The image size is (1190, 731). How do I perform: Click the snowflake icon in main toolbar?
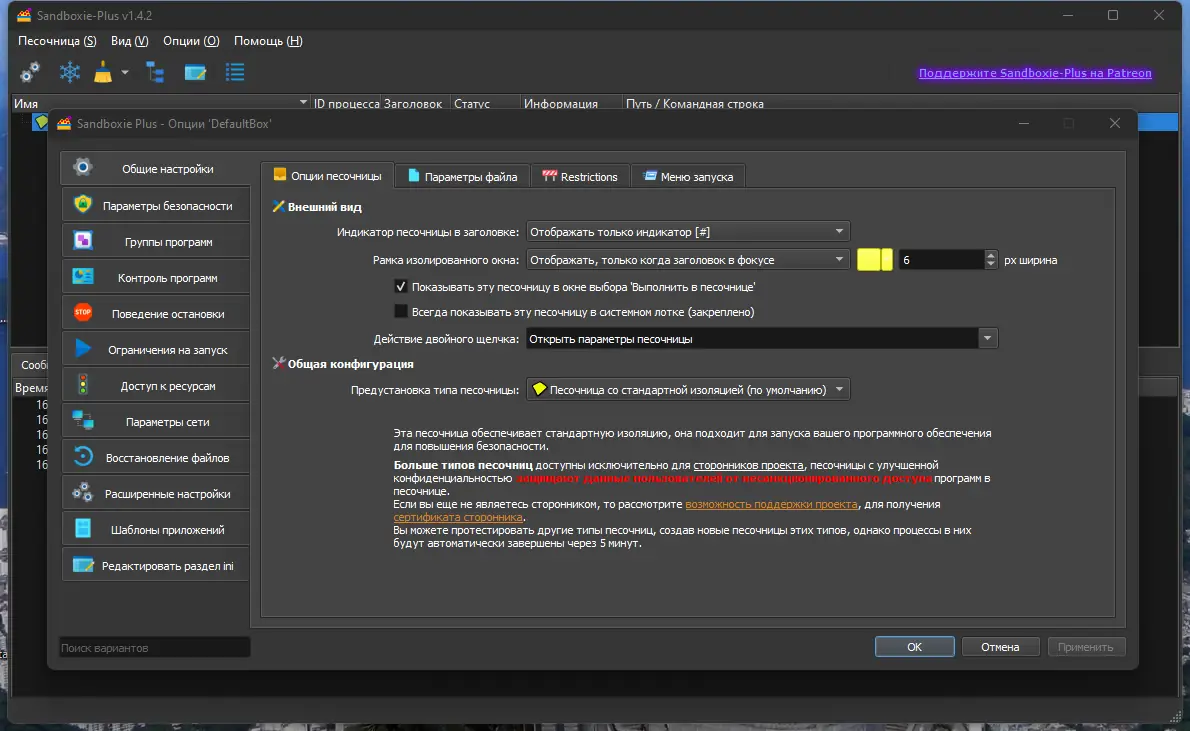70,73
